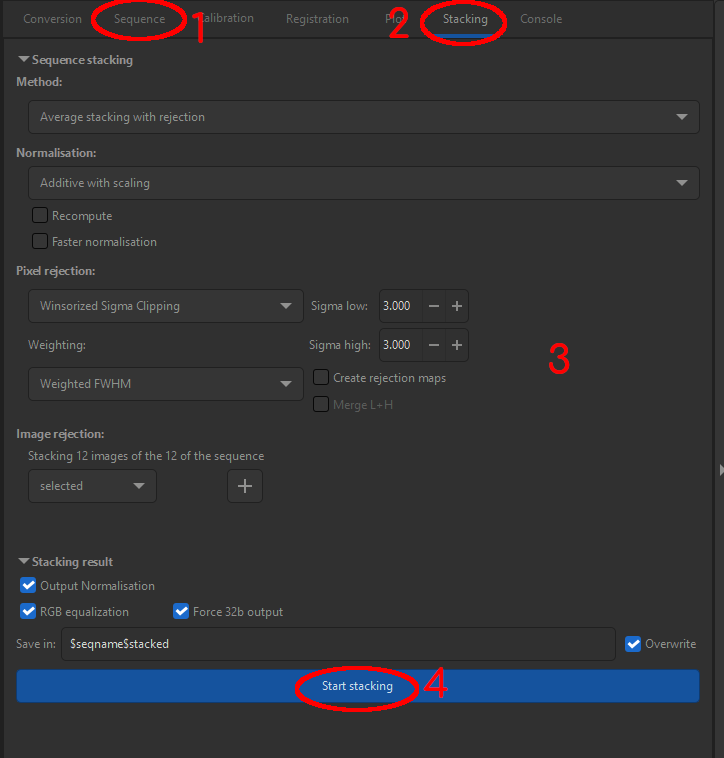
Task: Increase the Sigma high value
Action: pos(456,345)
